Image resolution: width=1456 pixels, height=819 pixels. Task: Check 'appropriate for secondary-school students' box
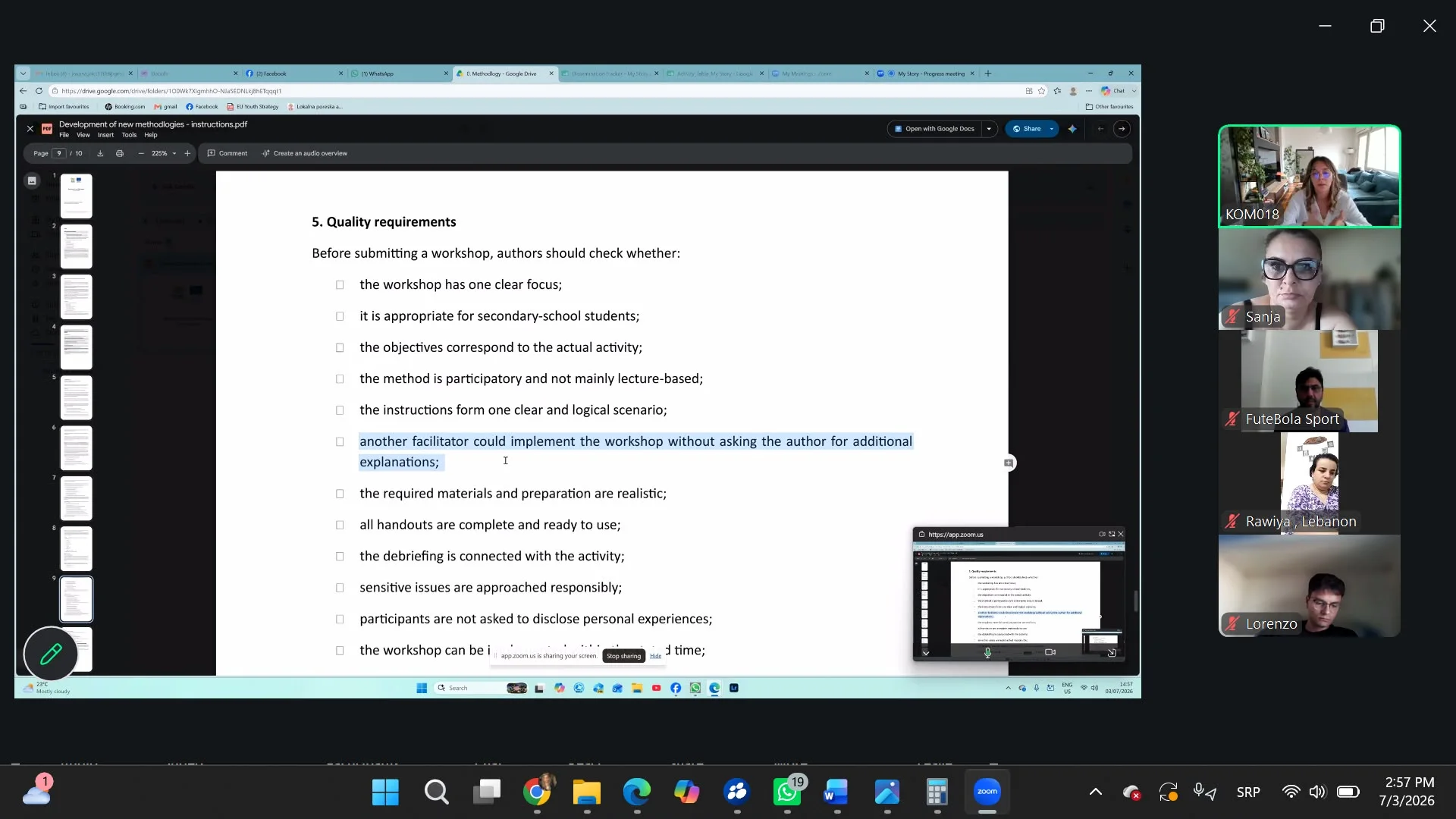point(340,316)
